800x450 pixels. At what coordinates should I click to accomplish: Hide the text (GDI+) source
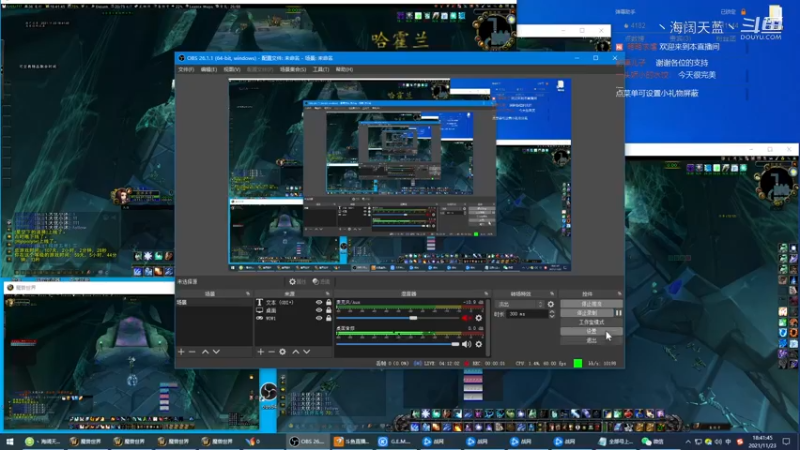tap(319, 303)
